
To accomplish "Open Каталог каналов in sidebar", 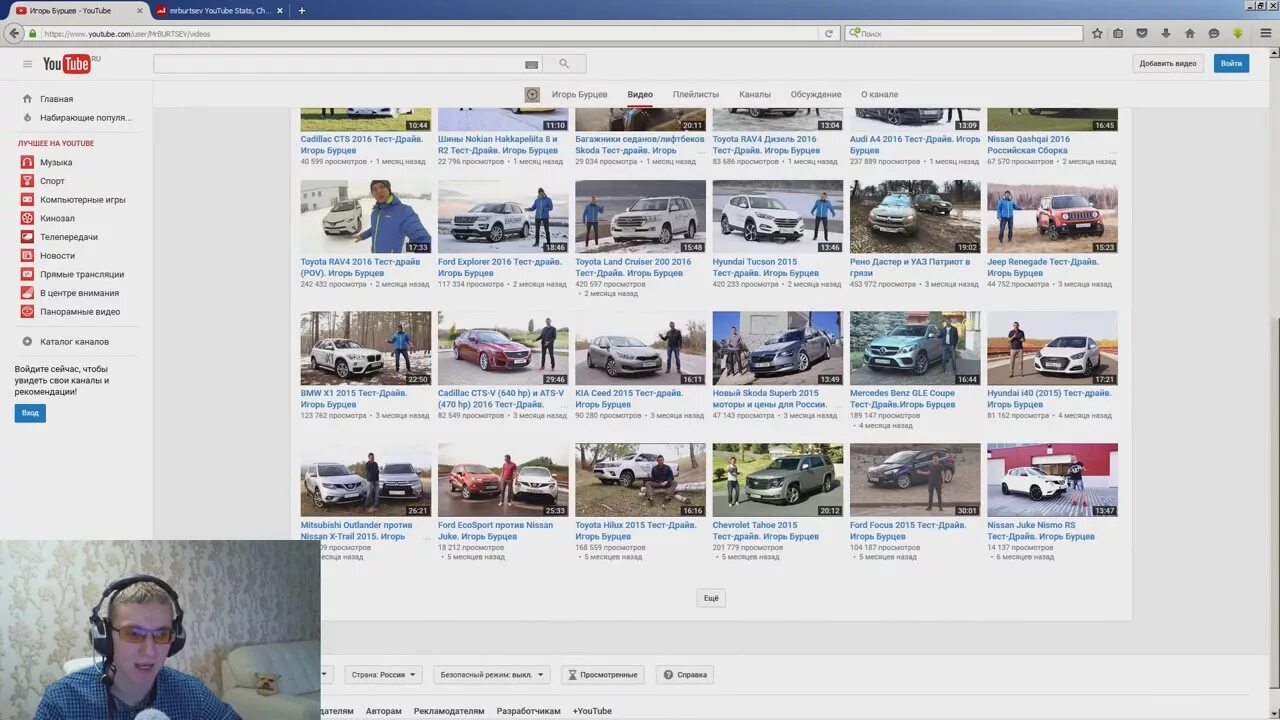I will click(74, 341).
